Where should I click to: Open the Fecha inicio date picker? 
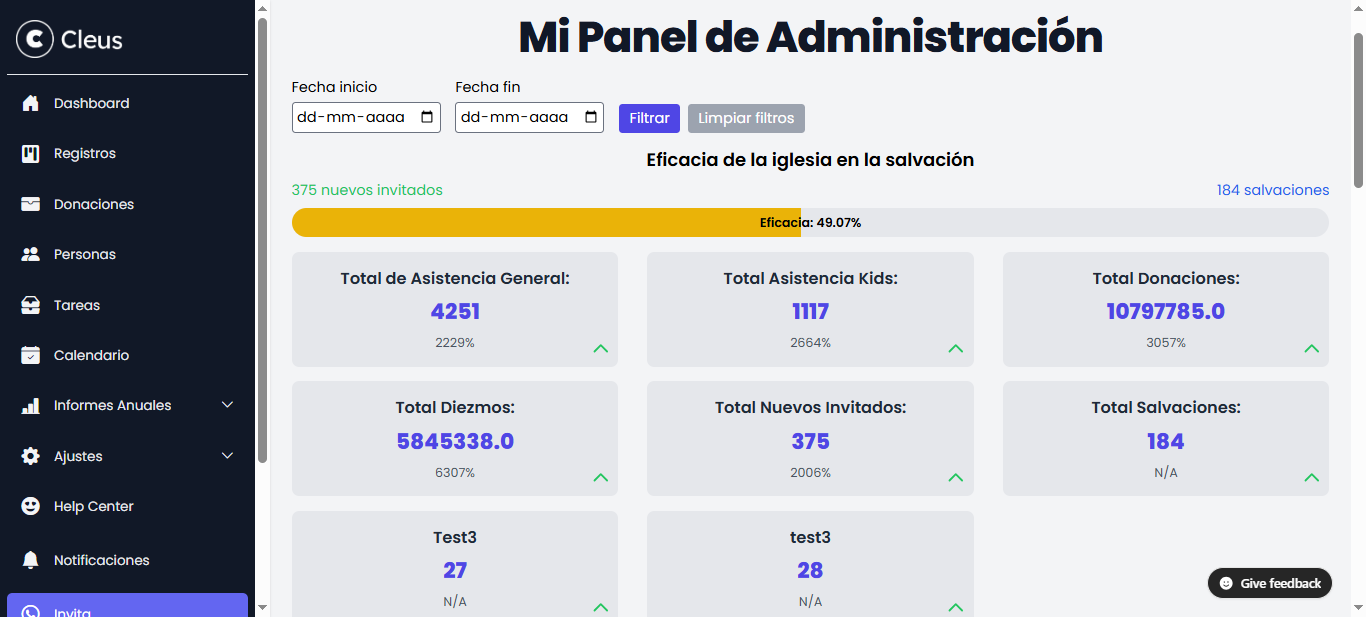pos(428,117)
